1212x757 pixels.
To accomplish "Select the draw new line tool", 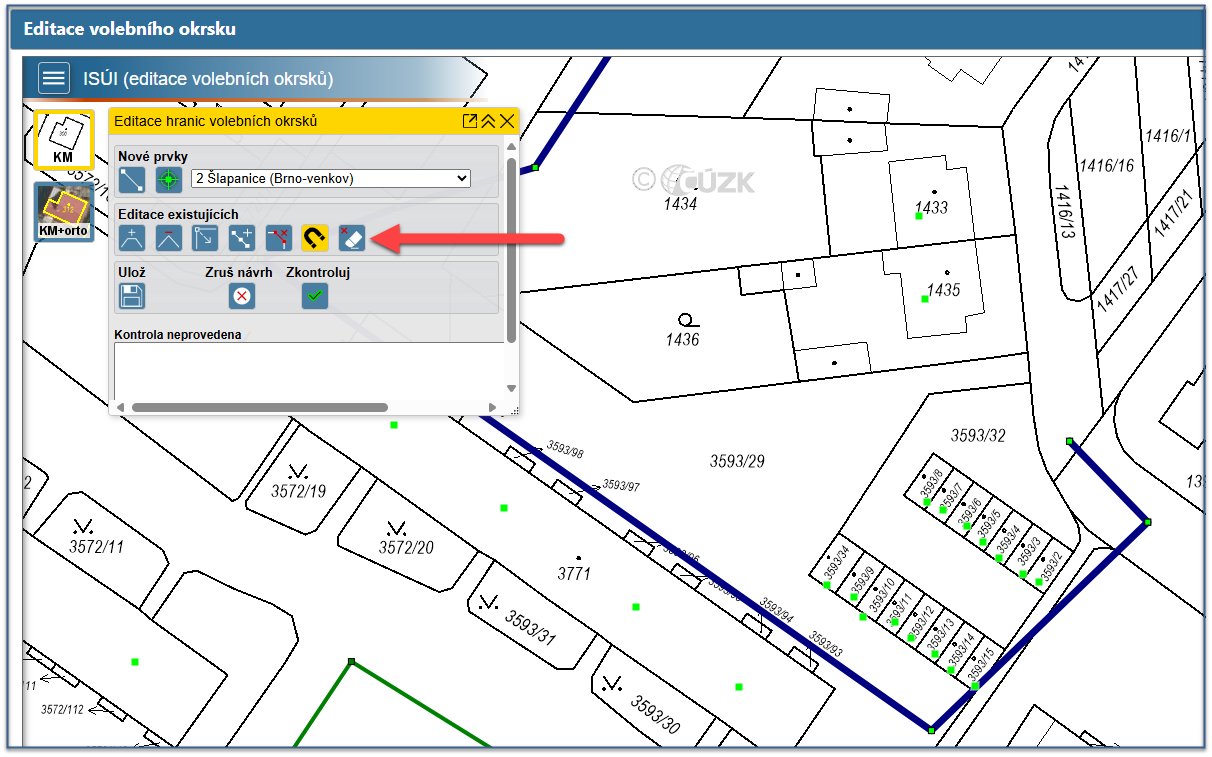I will point(132,180).
